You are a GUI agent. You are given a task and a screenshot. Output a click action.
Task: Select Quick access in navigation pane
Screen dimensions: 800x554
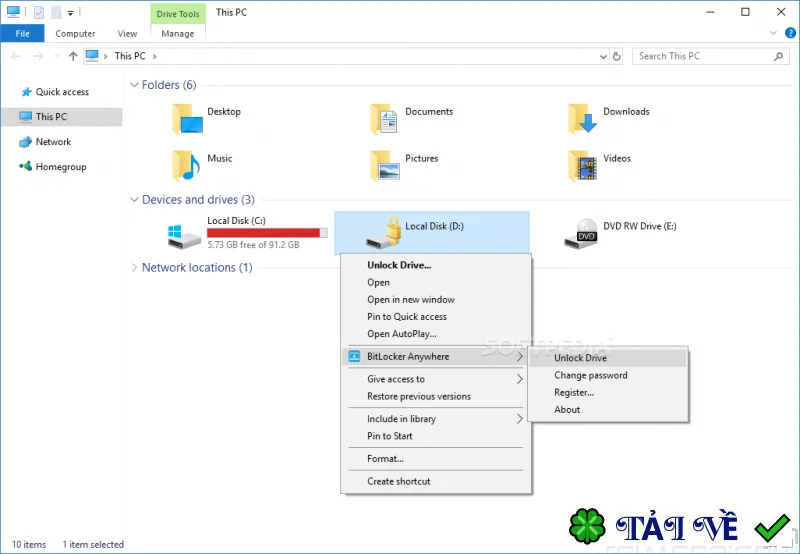tap(62, 92)
